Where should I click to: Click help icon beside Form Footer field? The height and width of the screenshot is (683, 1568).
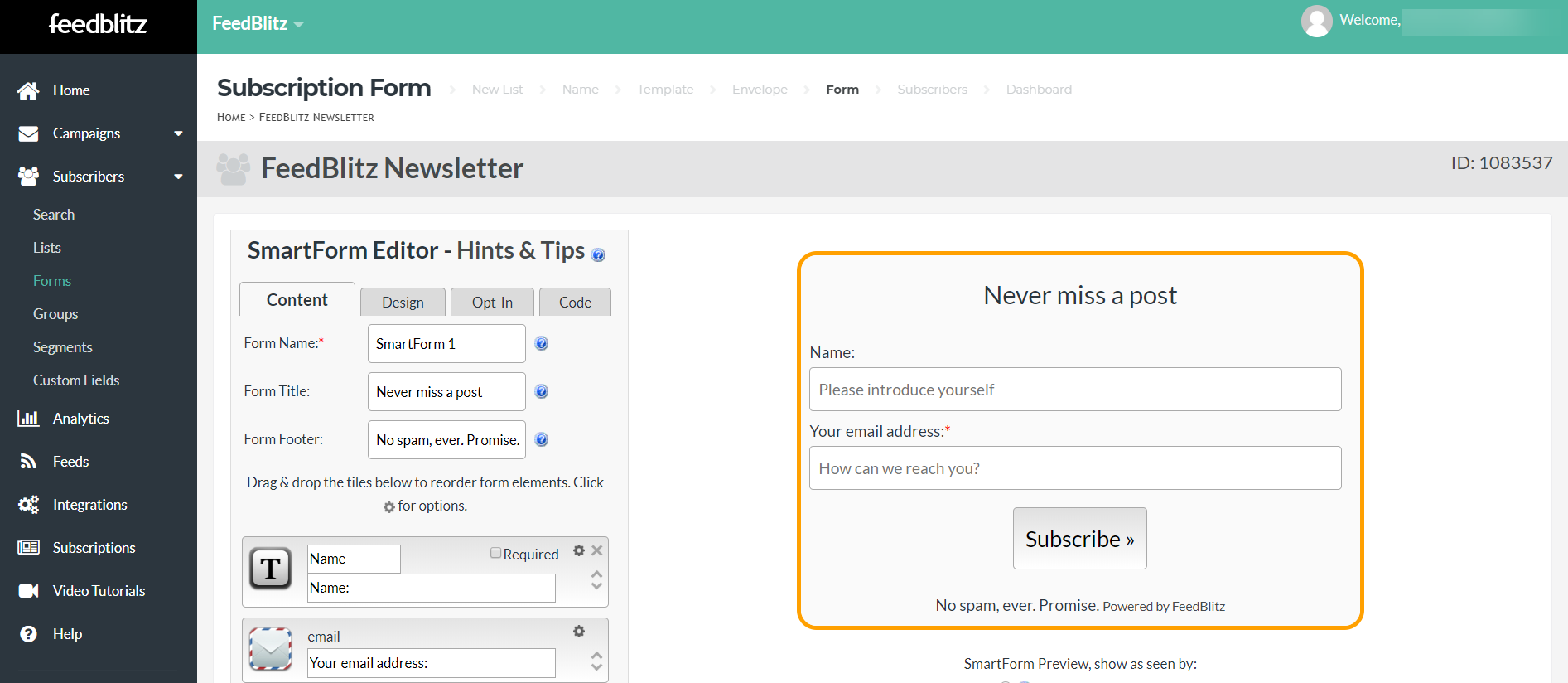542,439
